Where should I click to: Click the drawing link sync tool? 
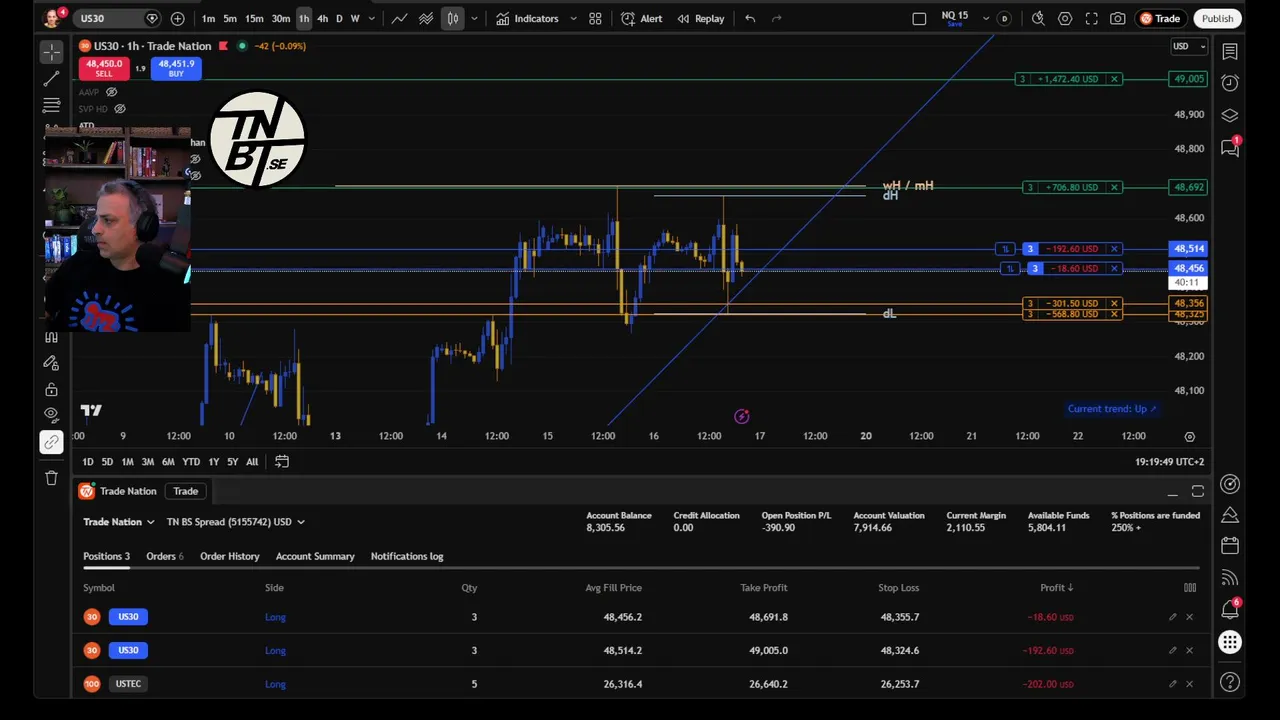52,442
